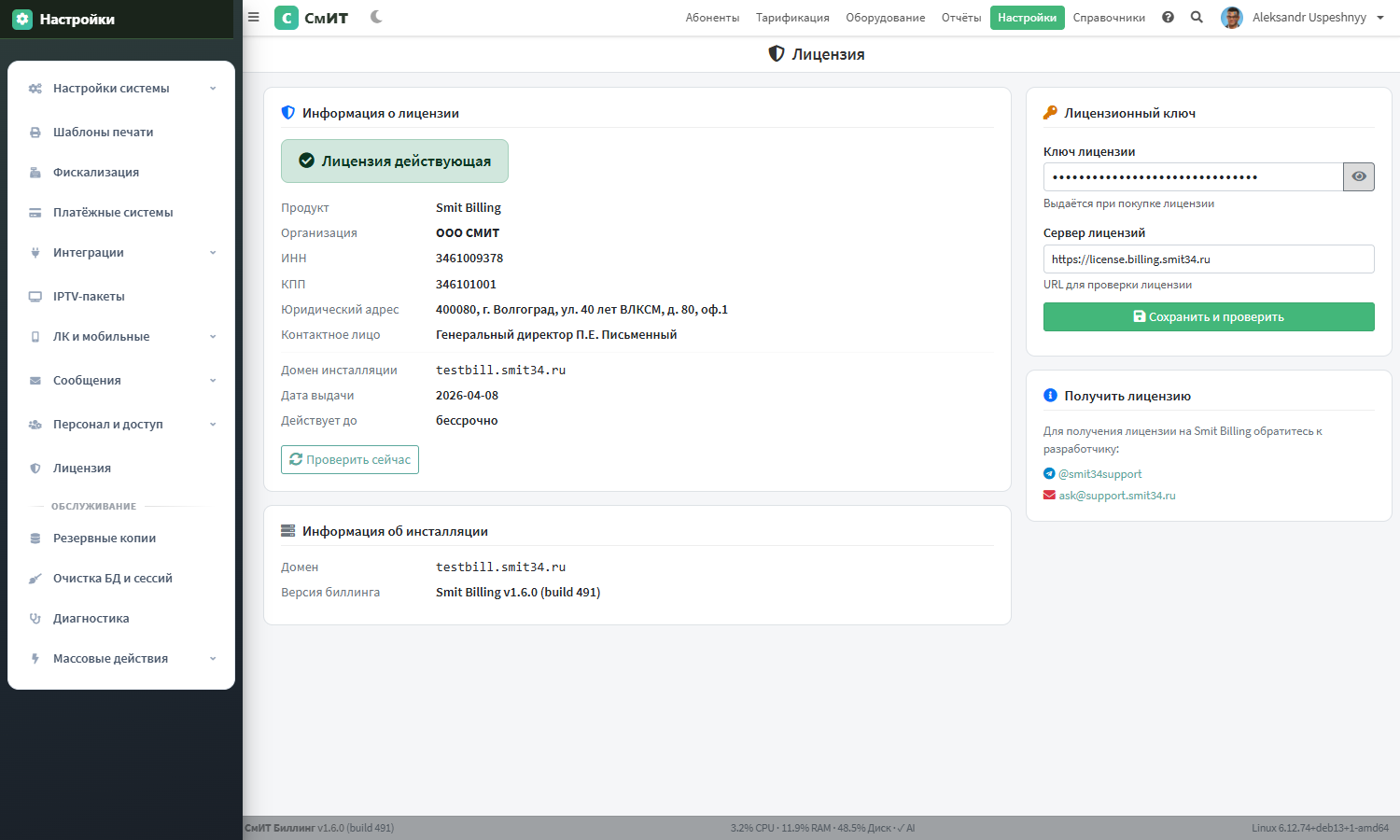Click the CPU RAM Диск status bar stats
Screen dimensions: 1400x840
pos(822,828)
